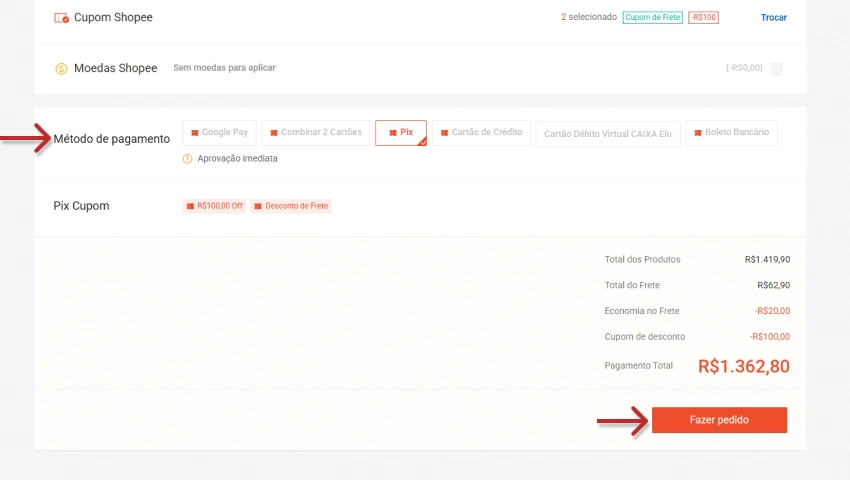The width and height of the screenshot is (850, 480).
Task: Click the R$62,90 shipping value
Action: [x=774, y=285]
